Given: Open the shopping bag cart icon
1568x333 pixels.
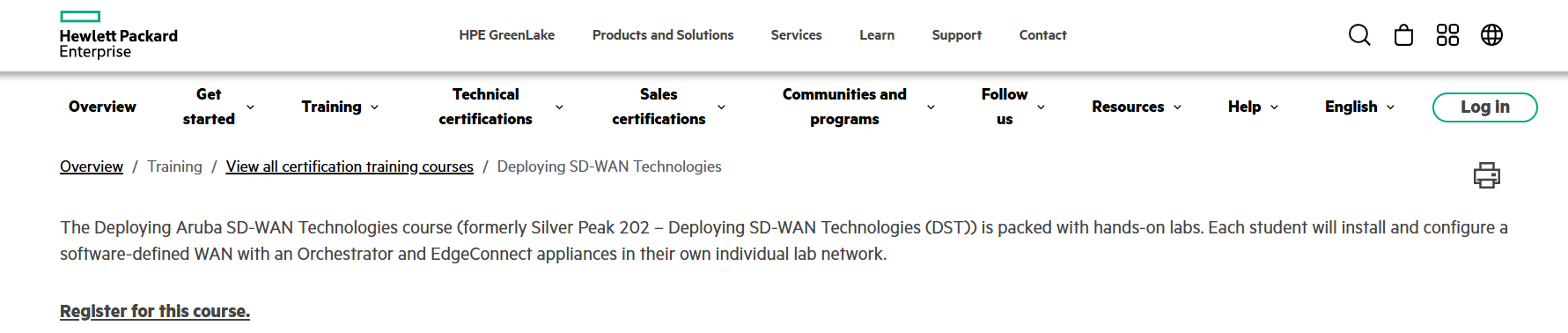Looking at the screenshot, I should click(1403, 35).
